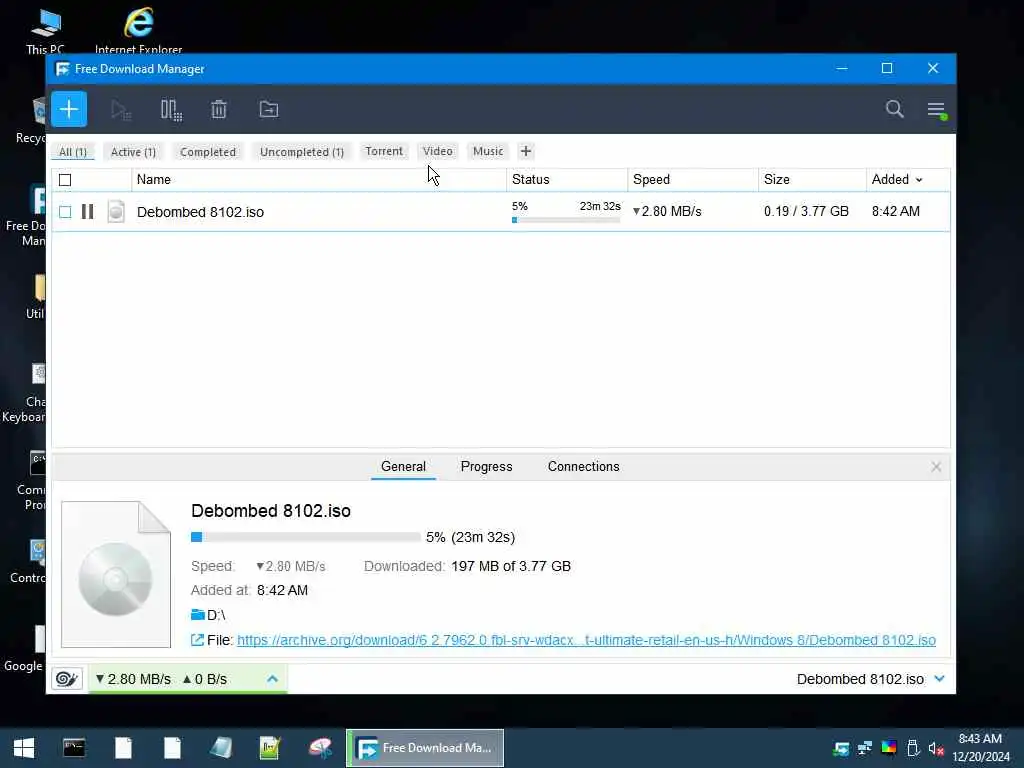Select the Completed filter tab
Screen dimensions: 1024x768
[208, 152]
